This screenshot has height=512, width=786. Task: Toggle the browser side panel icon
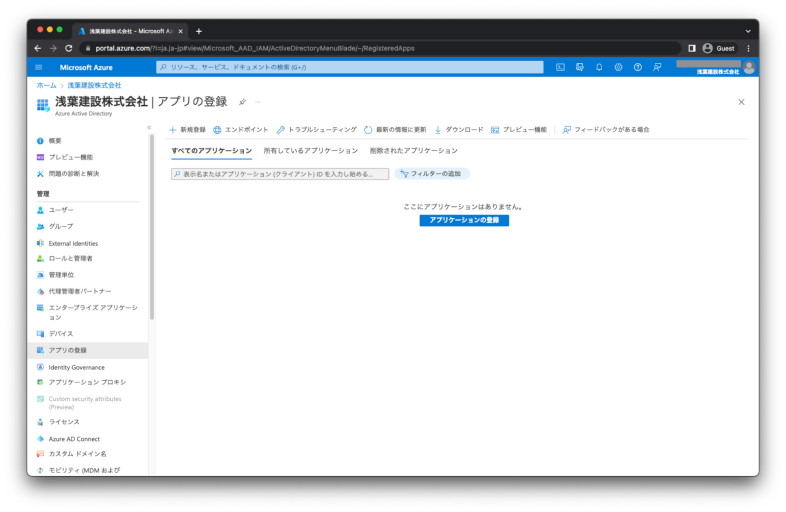692,49
